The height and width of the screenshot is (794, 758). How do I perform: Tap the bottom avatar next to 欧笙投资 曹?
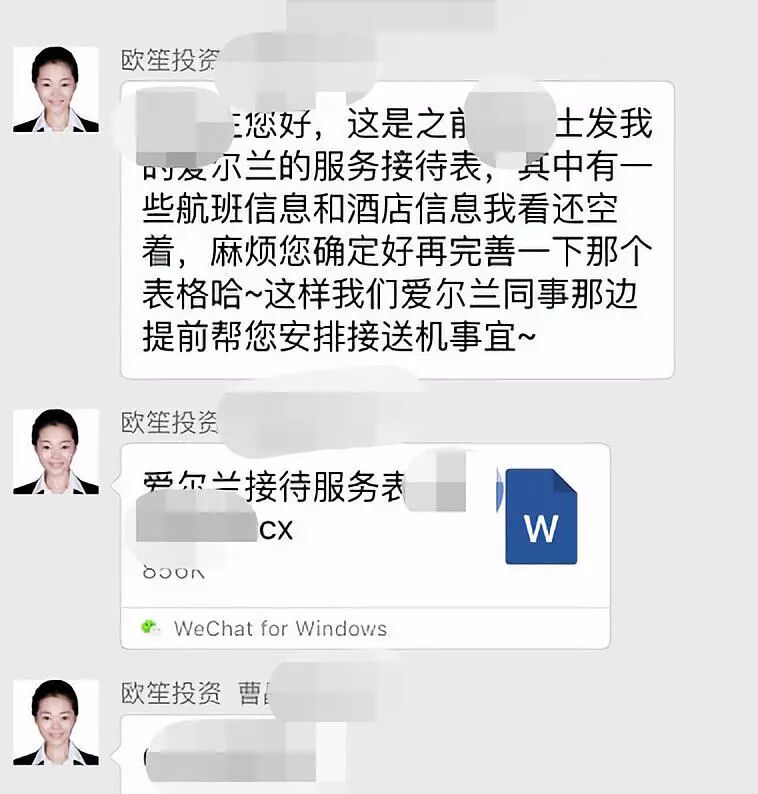click(56, 722)
